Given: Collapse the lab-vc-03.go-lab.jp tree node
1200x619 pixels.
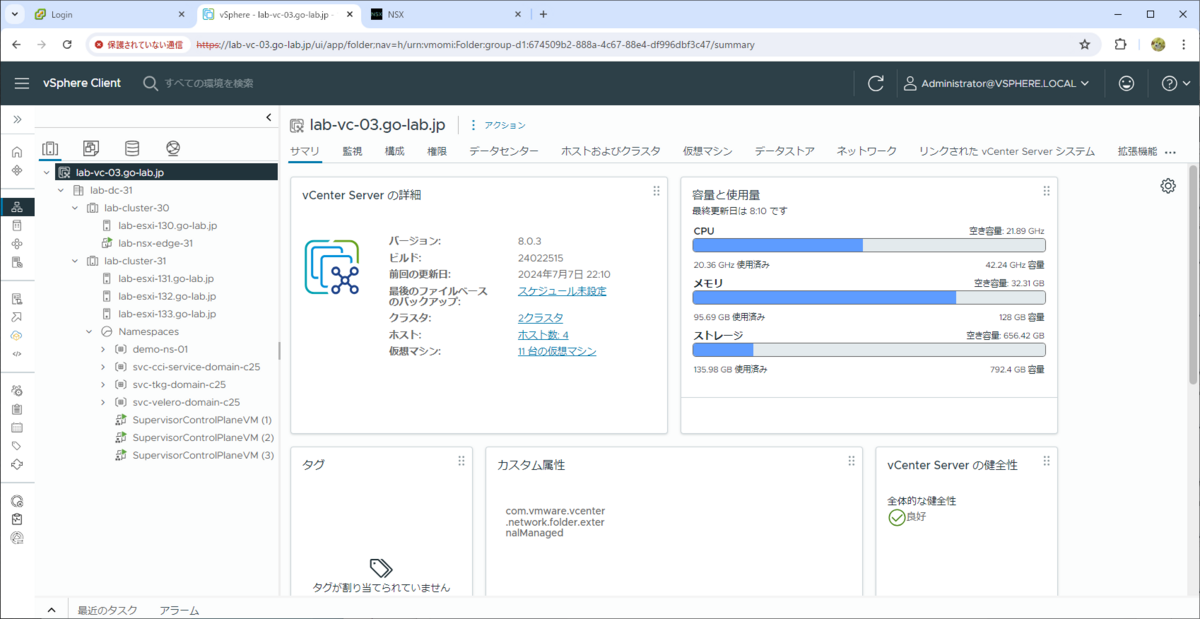Looking at the screenshot, I should click(47, 173).
